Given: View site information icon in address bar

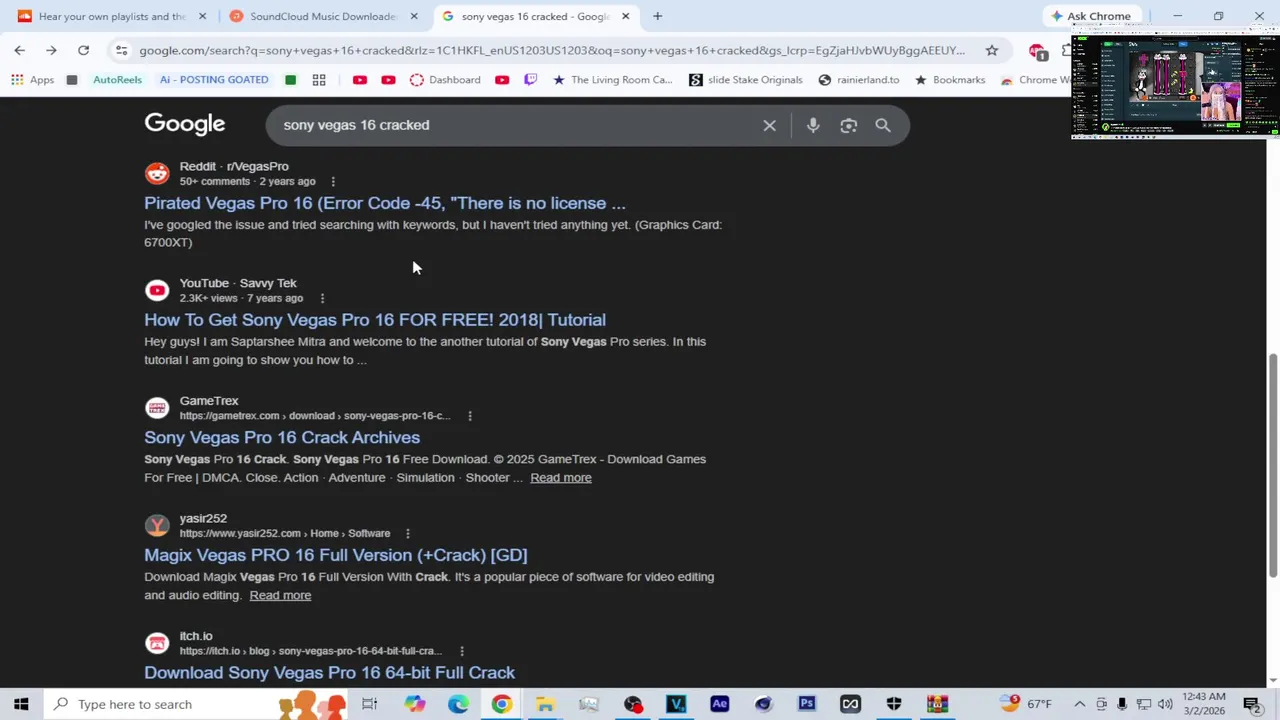Looking at the screenshot, I should (121, 50).
